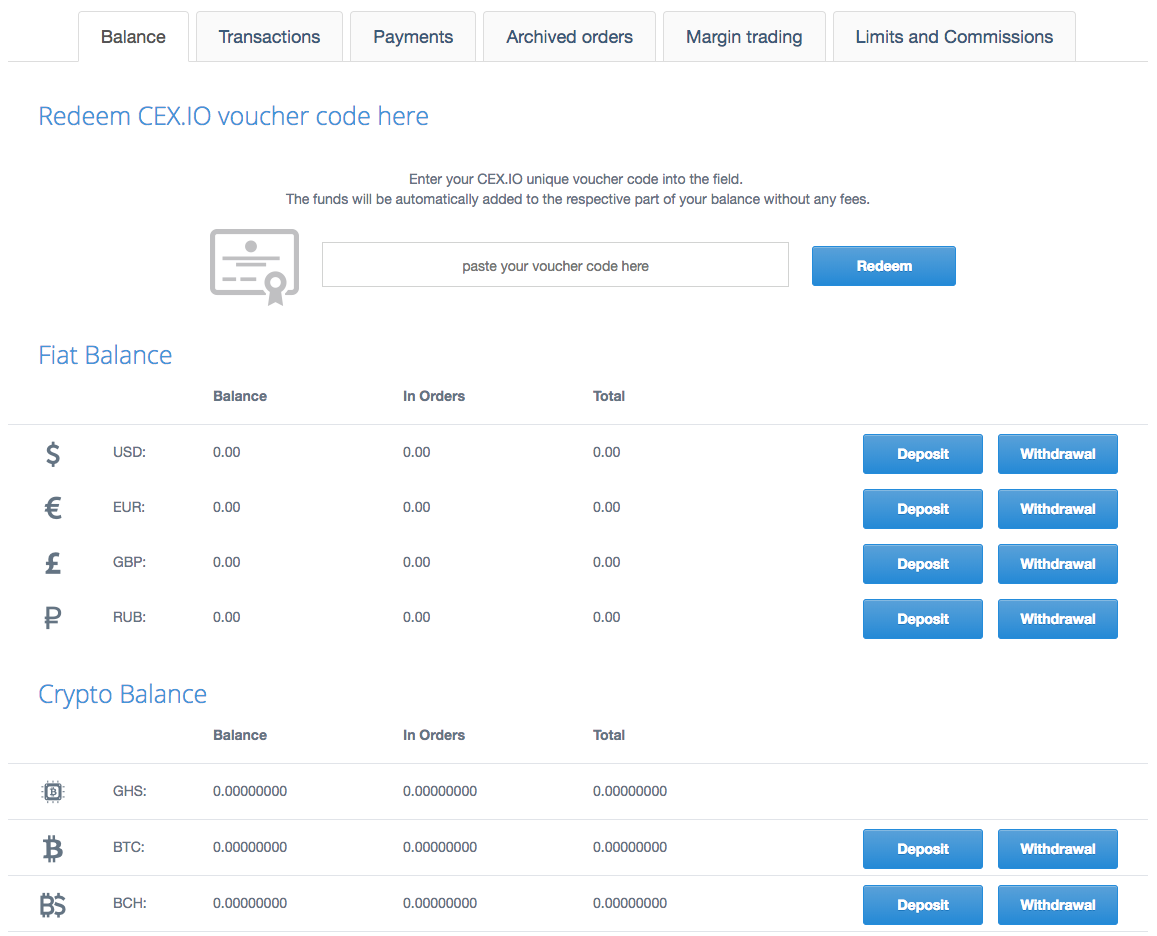Deposit BCH to account
Viewport: 1157px width, 936px height.
click(922, 905)
